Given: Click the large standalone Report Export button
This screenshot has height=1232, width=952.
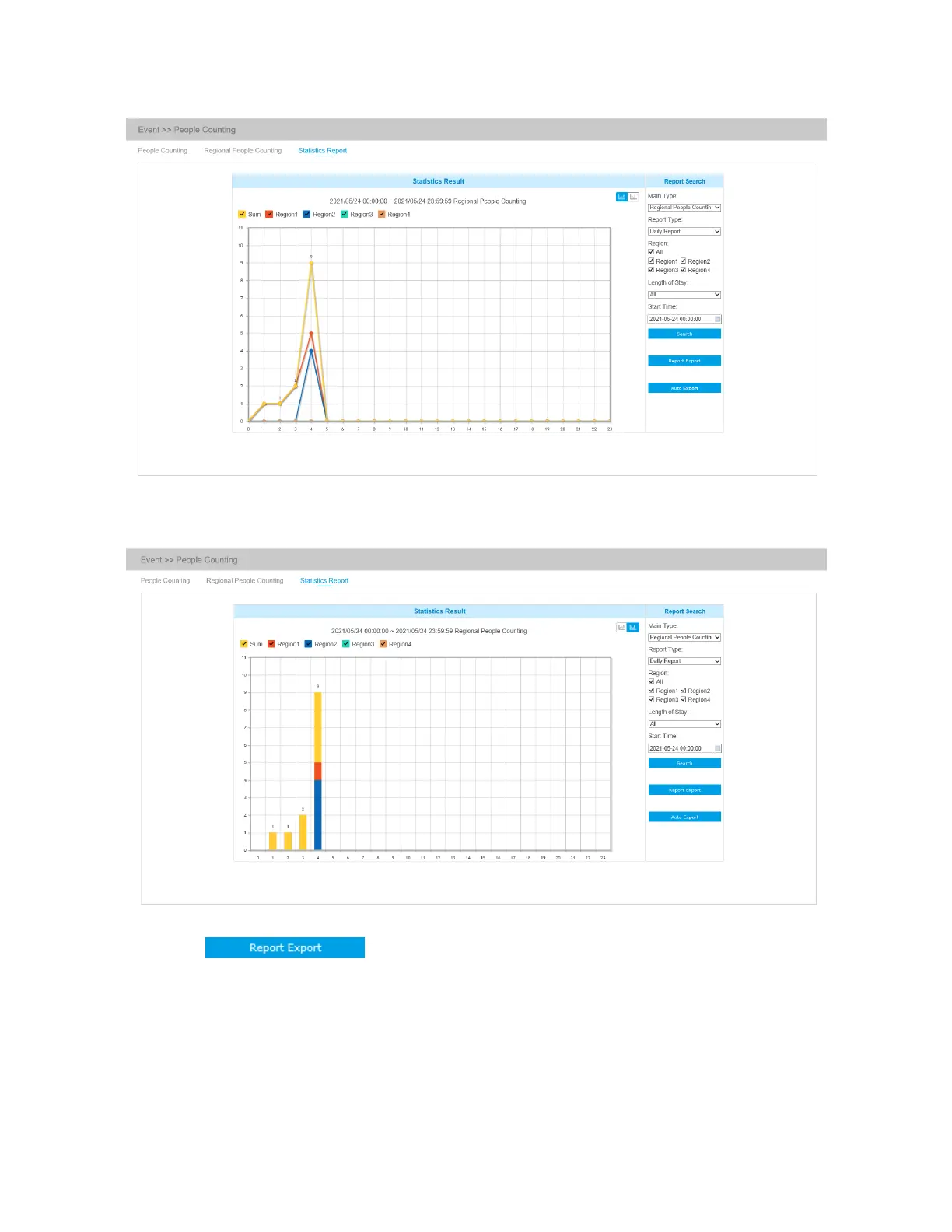Looking at the screenshot, I should [x=285, y=947].
